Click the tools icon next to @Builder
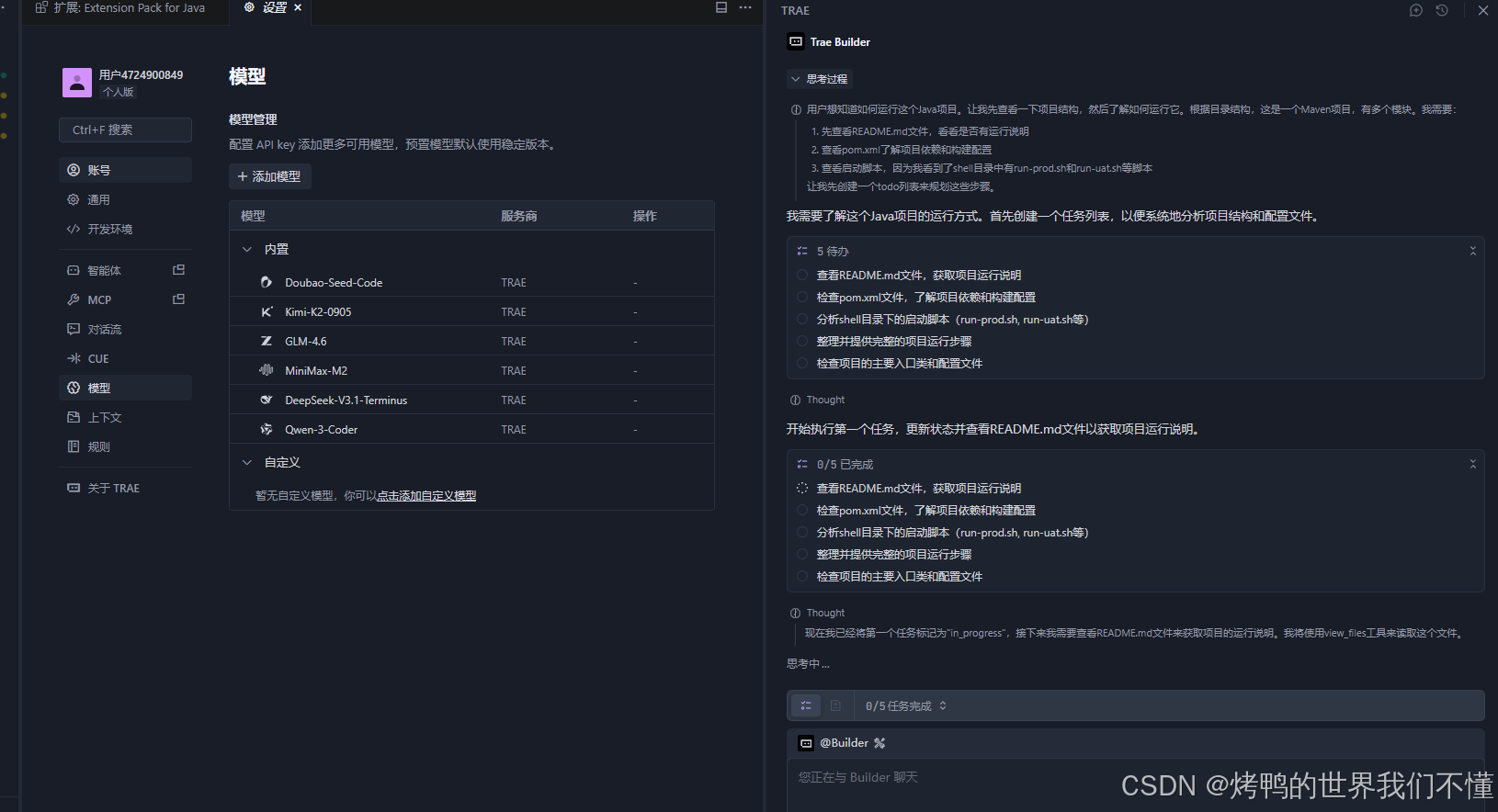 [x=880, y=742]
